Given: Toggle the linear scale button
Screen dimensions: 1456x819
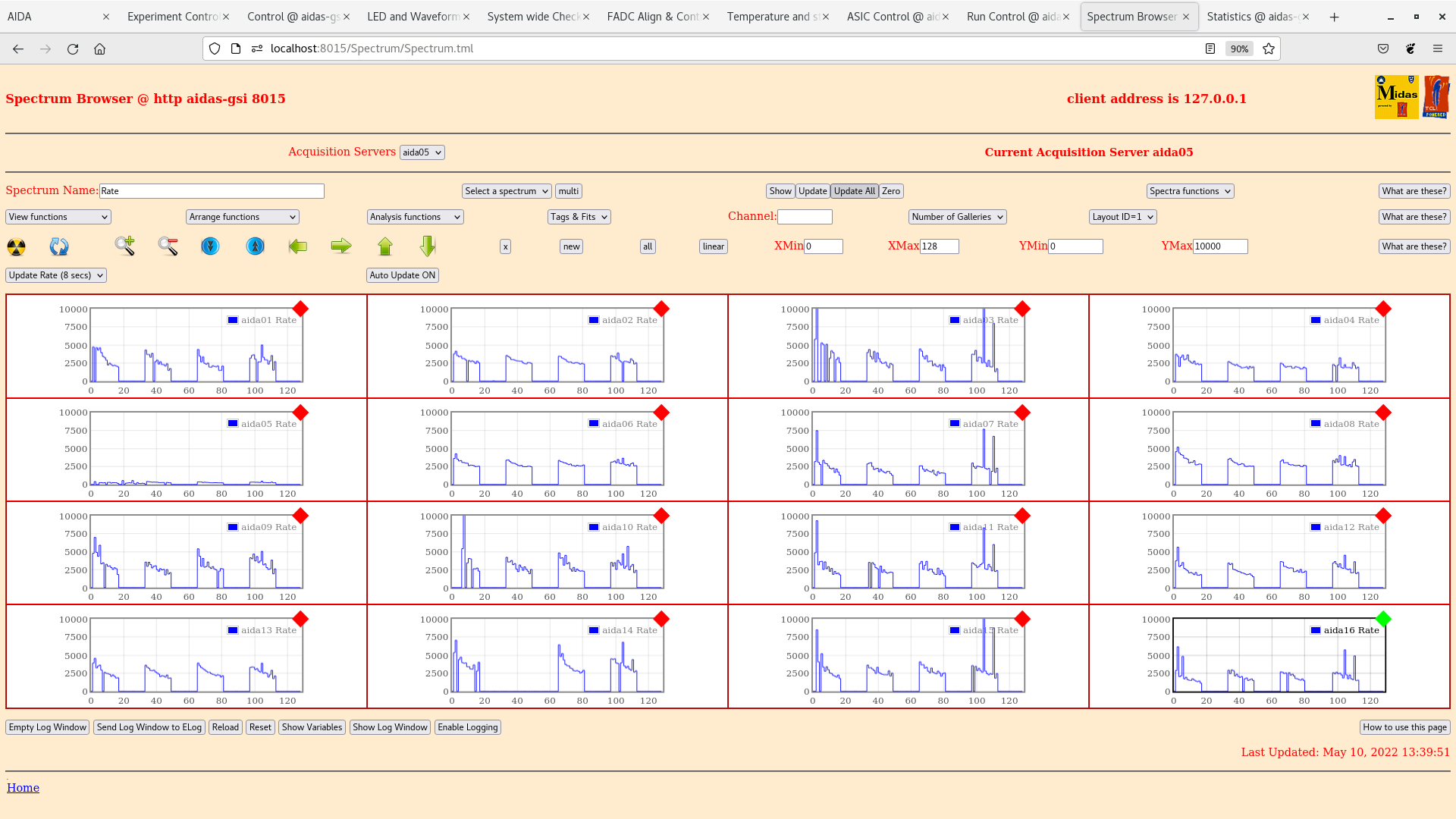Looking at the screenshot, I should (713, 246).
